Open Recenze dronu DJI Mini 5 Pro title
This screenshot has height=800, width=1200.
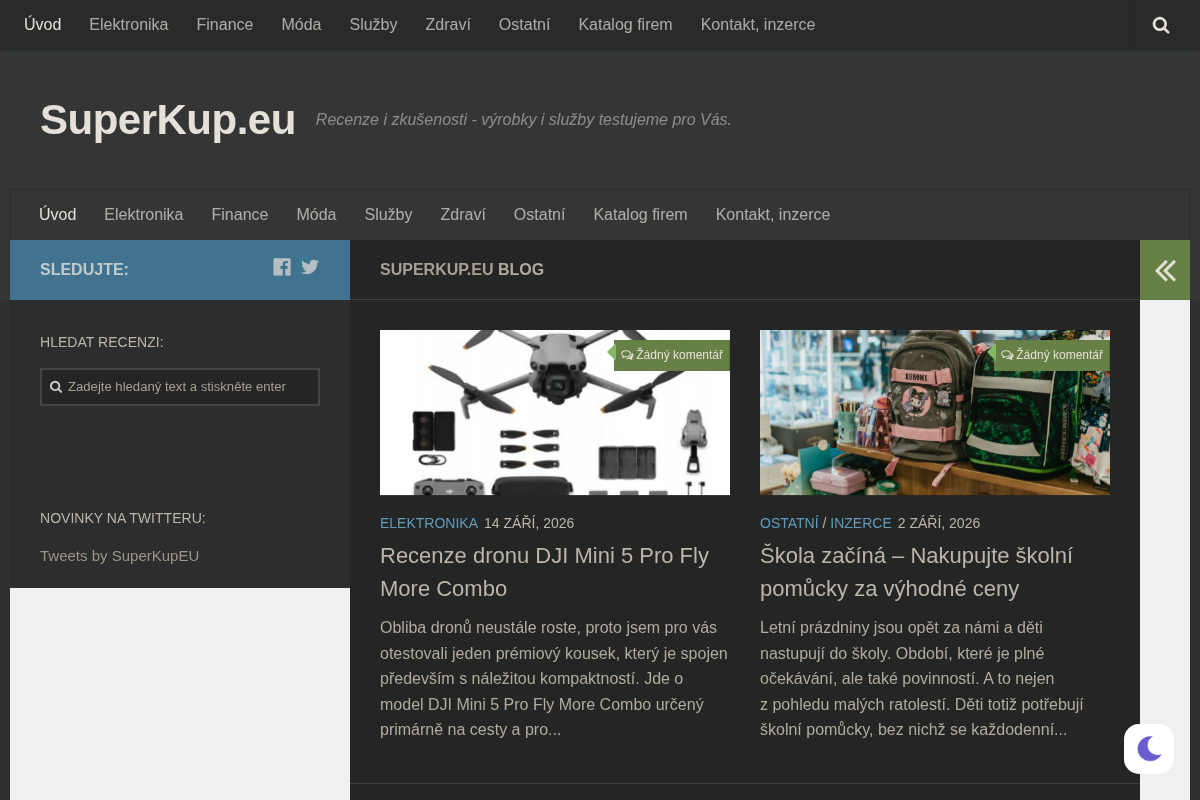(x=545, y=572)
